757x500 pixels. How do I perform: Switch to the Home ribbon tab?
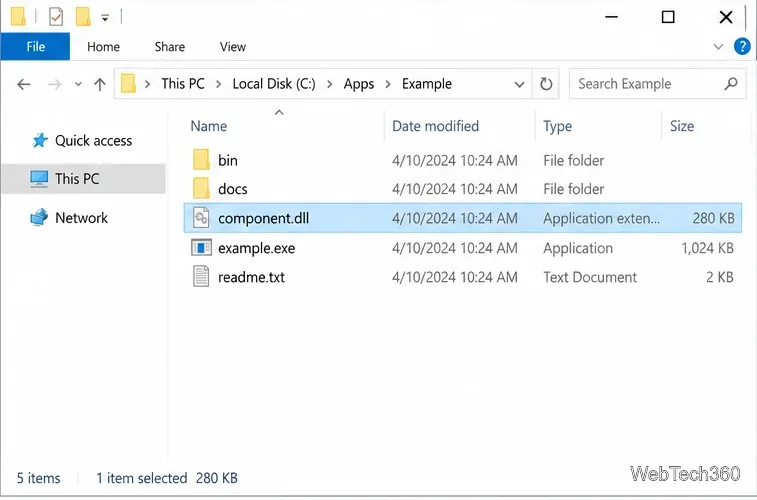(x=103, y=47)
